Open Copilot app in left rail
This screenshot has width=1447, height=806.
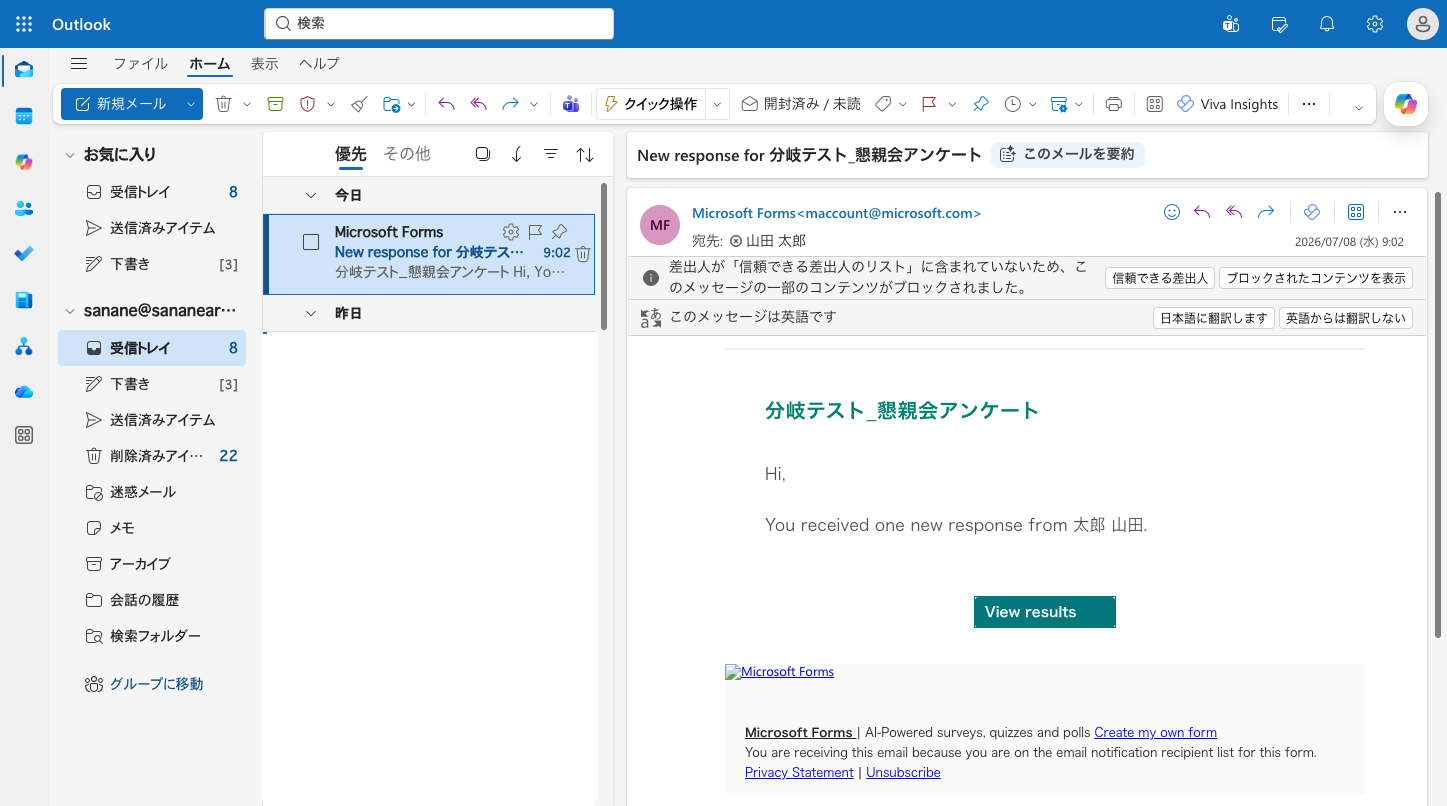[x=24, y=162]
